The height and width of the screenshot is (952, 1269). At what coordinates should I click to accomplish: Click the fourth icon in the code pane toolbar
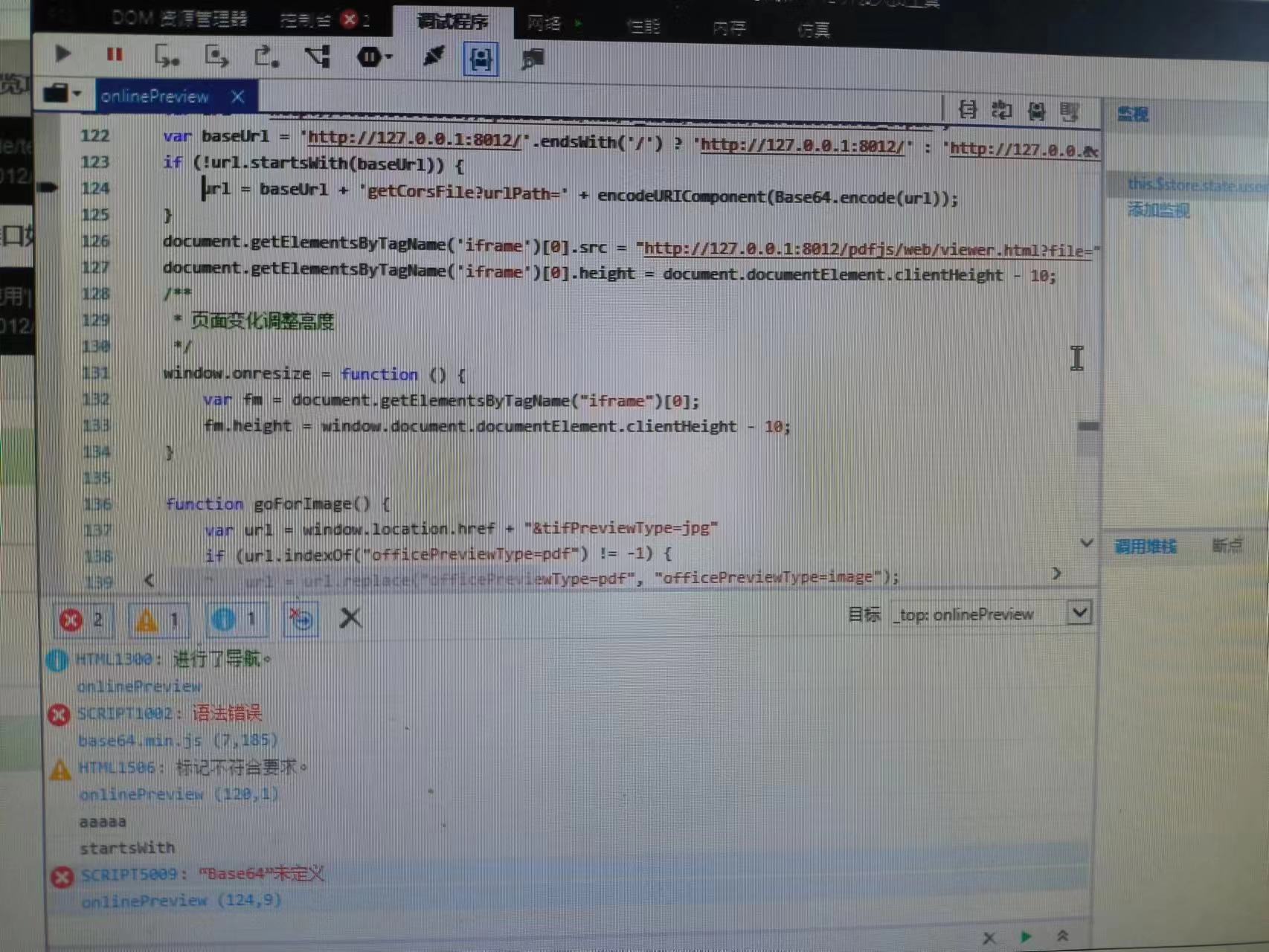point(1070,112)
